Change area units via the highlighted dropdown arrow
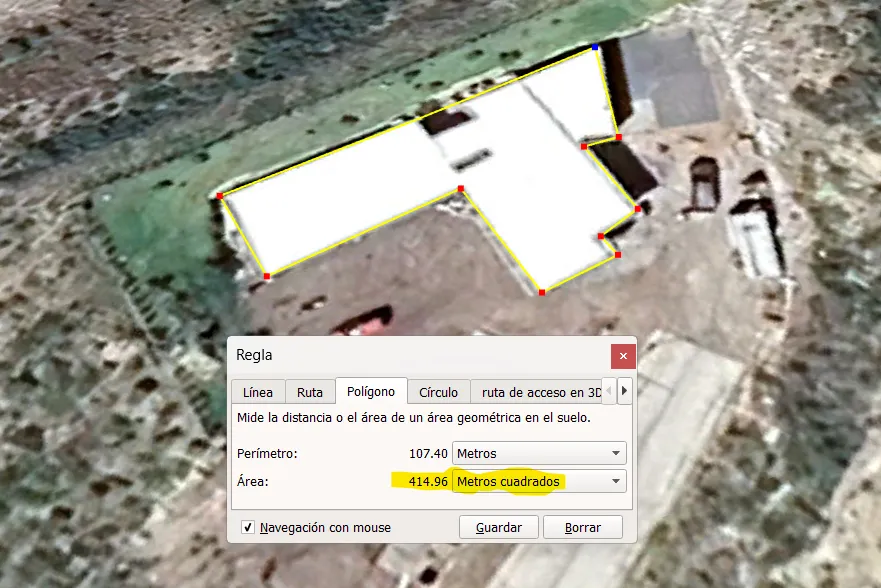The height and width of the screenshot is (588, 881). [616, 481]
